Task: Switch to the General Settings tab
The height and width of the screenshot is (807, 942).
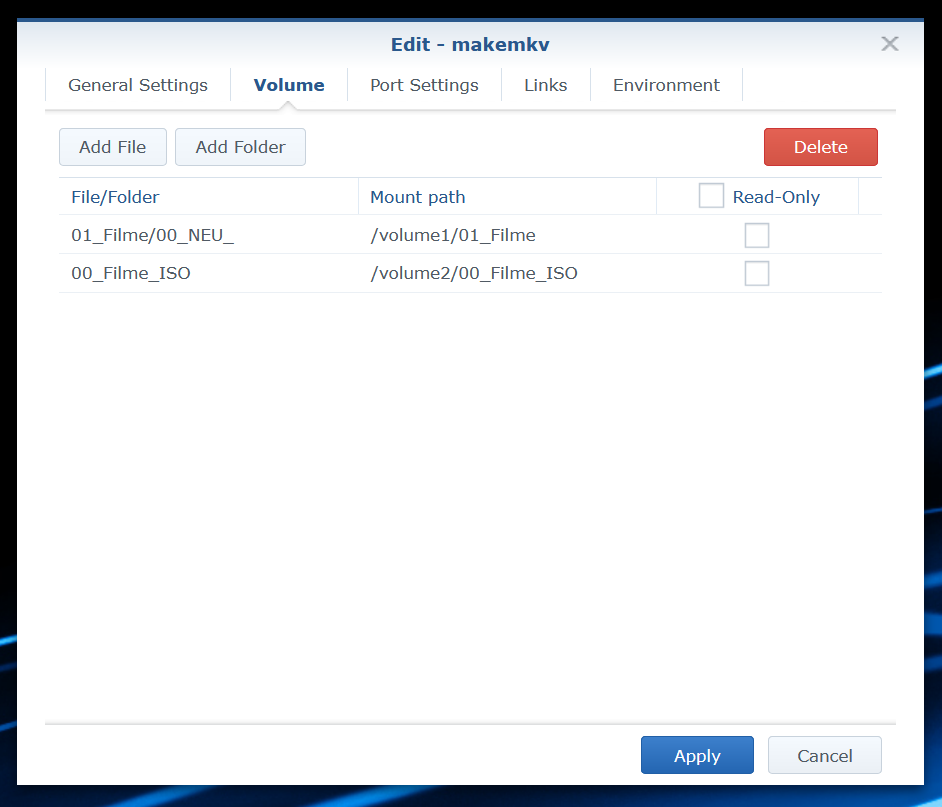Action: (x=137, y=85)
